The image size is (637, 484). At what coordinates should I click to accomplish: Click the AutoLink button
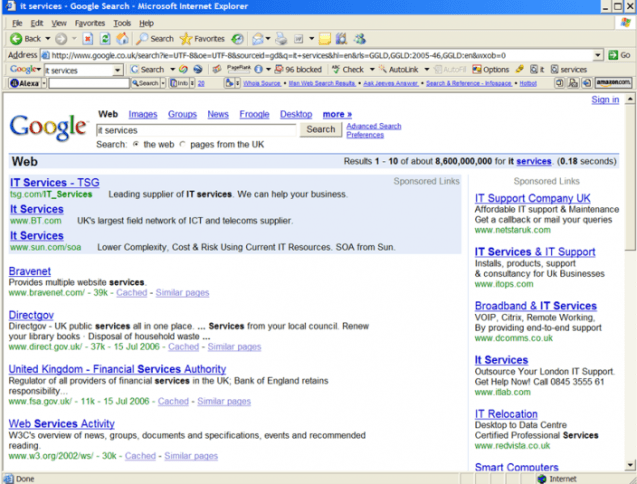tap(399, 69)
